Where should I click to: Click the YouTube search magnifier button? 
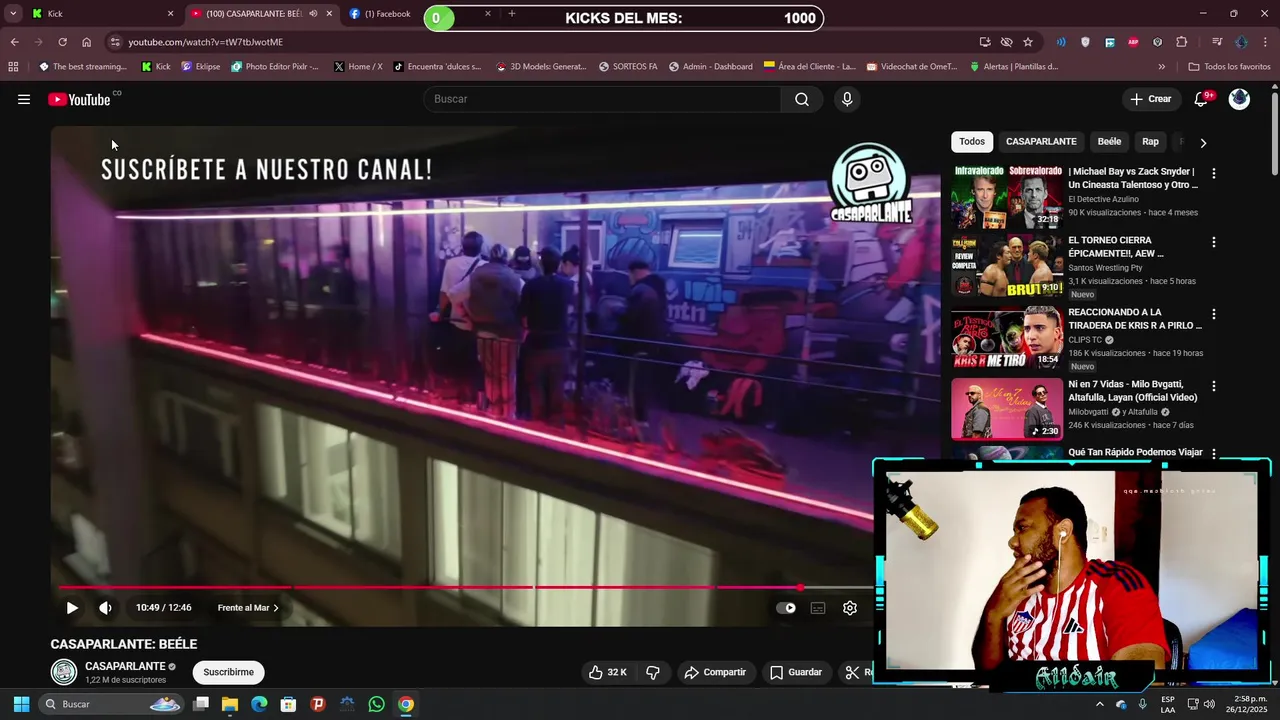[801, 99]
